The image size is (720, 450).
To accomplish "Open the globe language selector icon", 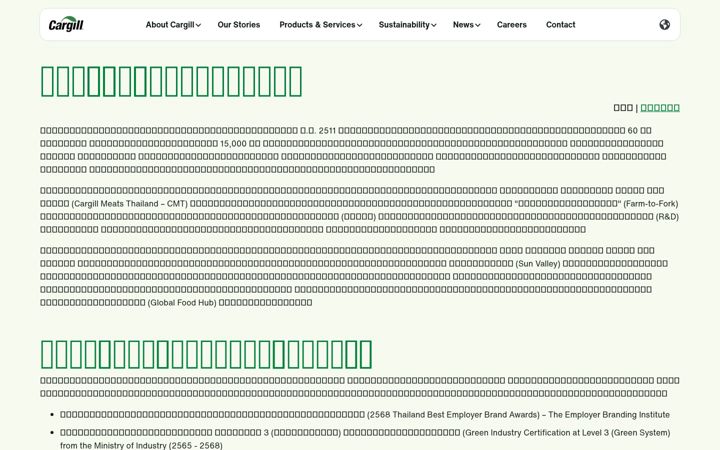I will click(x=664, y=24).
